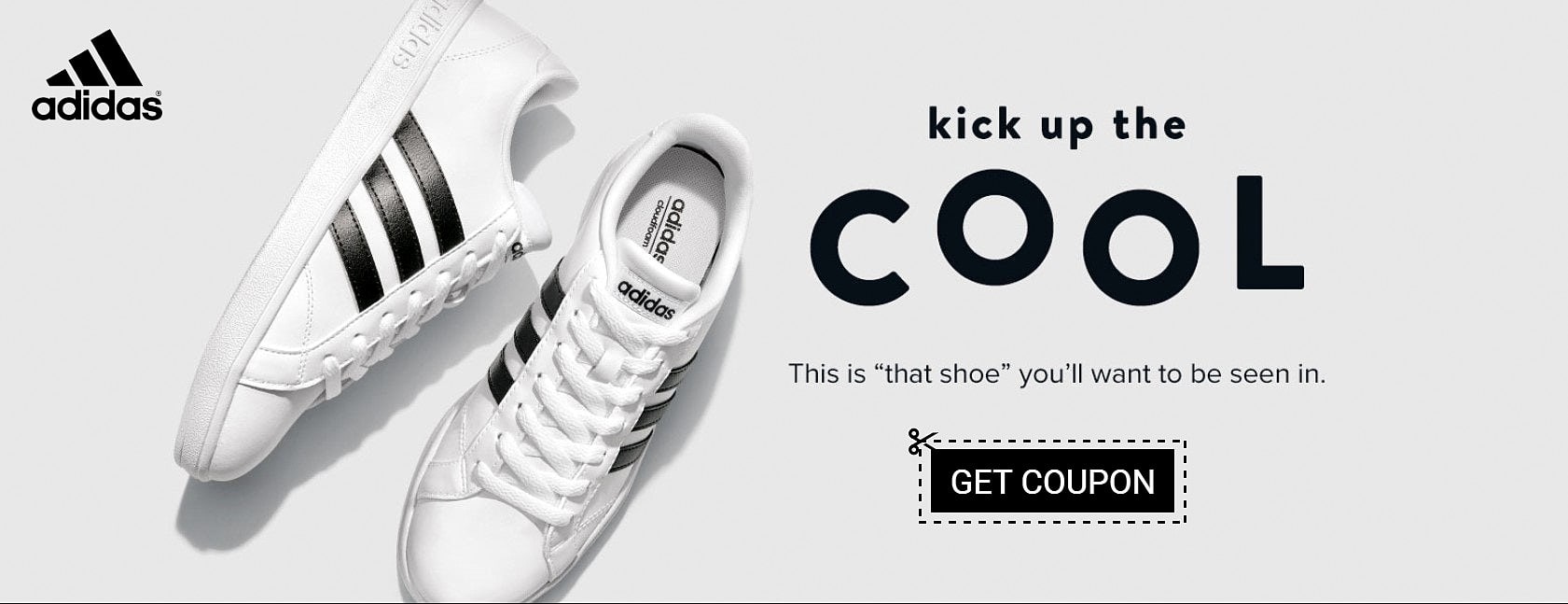
Task: Click the adidas cloudfoam insole logo
Action: [666, 229]
